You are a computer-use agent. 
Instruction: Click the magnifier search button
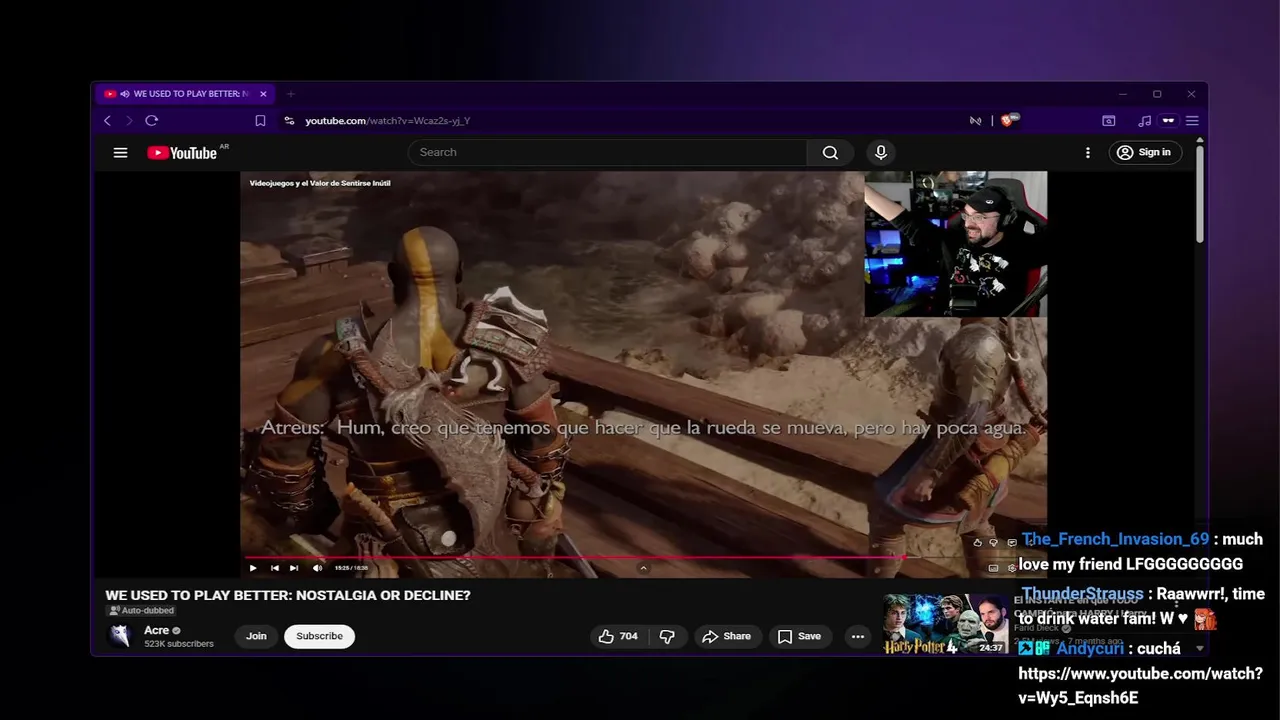(830, 152)
